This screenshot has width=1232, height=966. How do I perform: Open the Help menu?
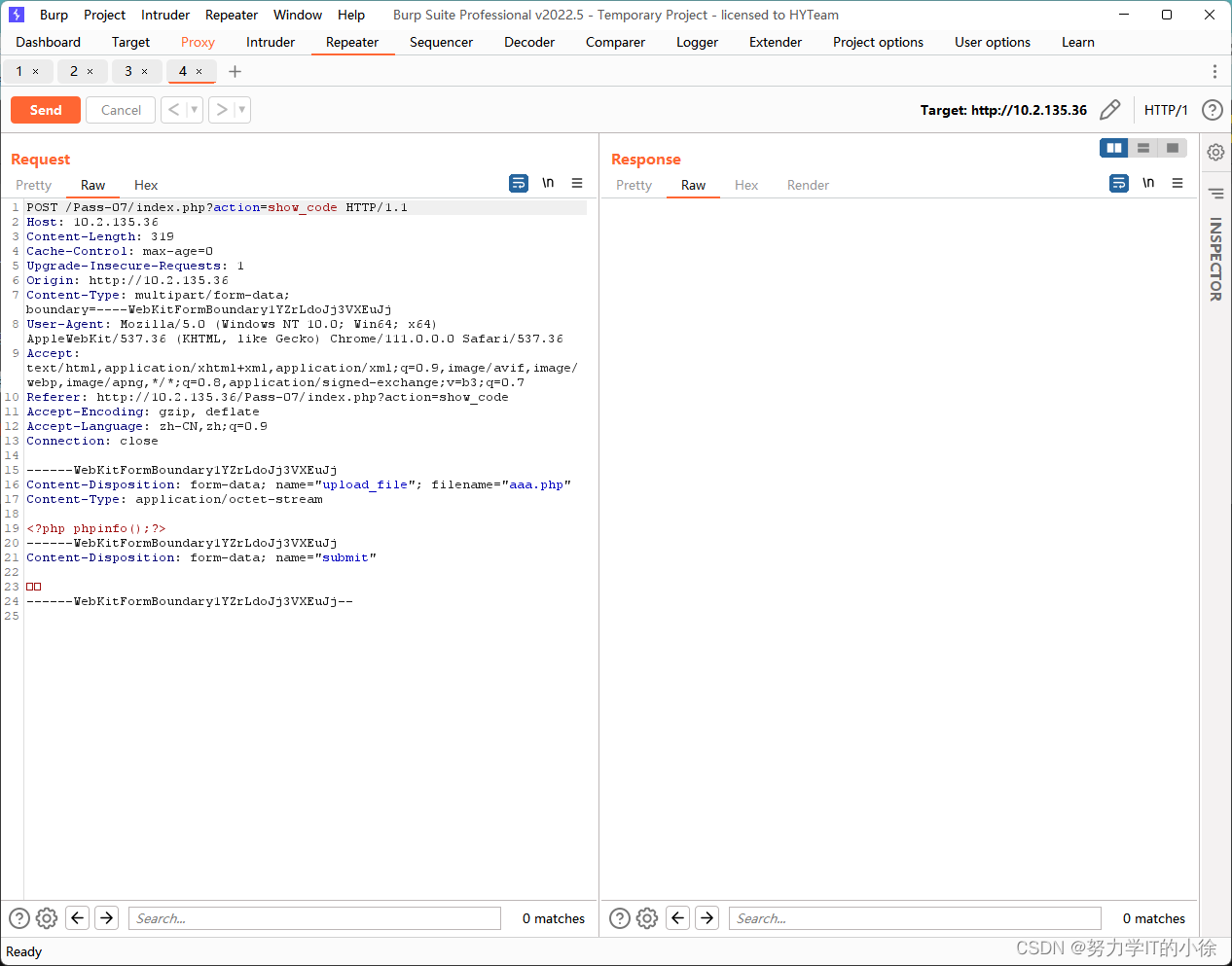click(351, 15)
